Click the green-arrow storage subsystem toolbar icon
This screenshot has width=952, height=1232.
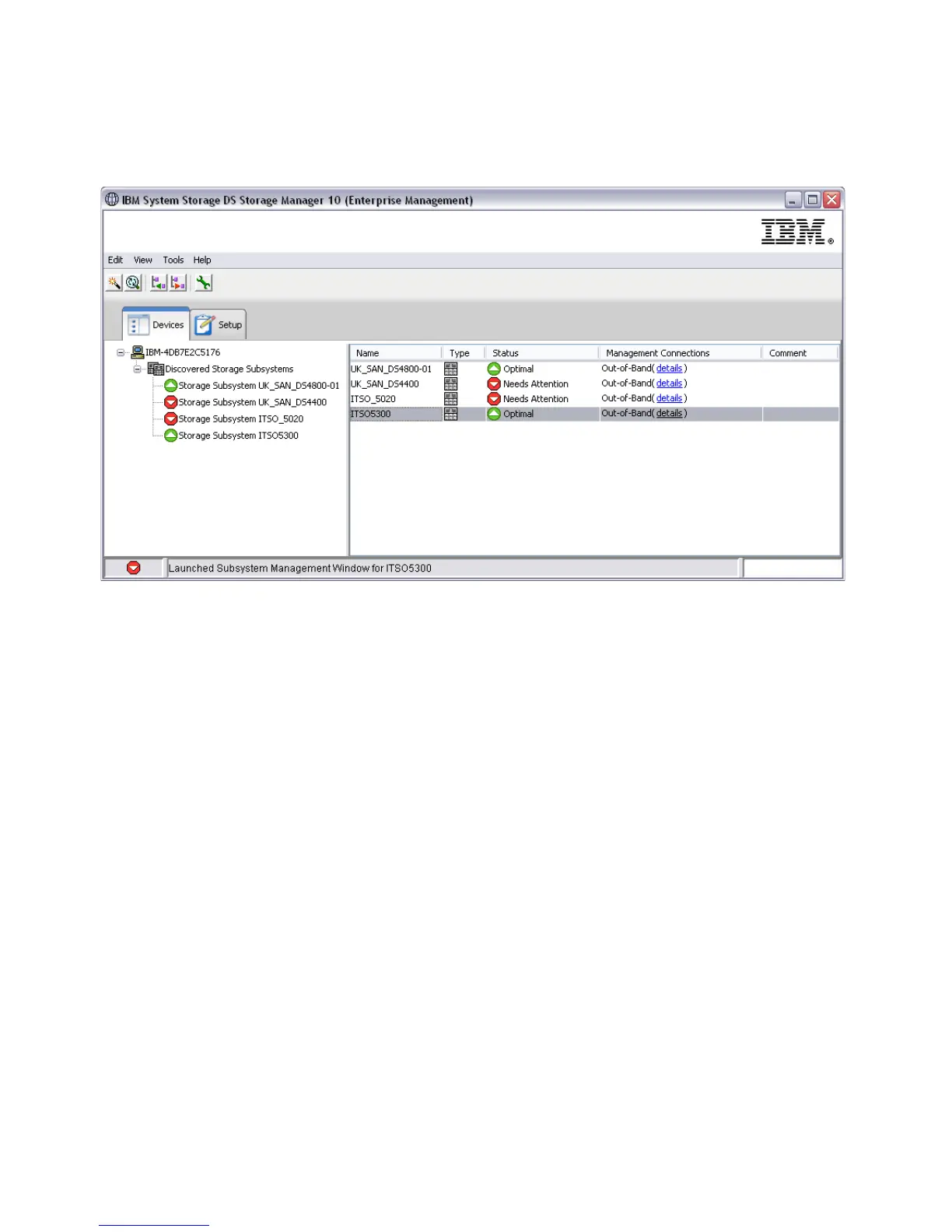point(159,283)
